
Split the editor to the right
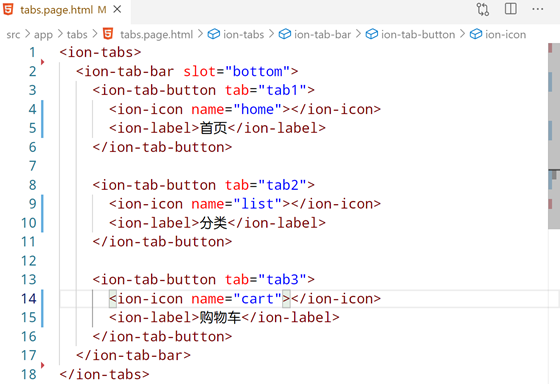point(511,9)
